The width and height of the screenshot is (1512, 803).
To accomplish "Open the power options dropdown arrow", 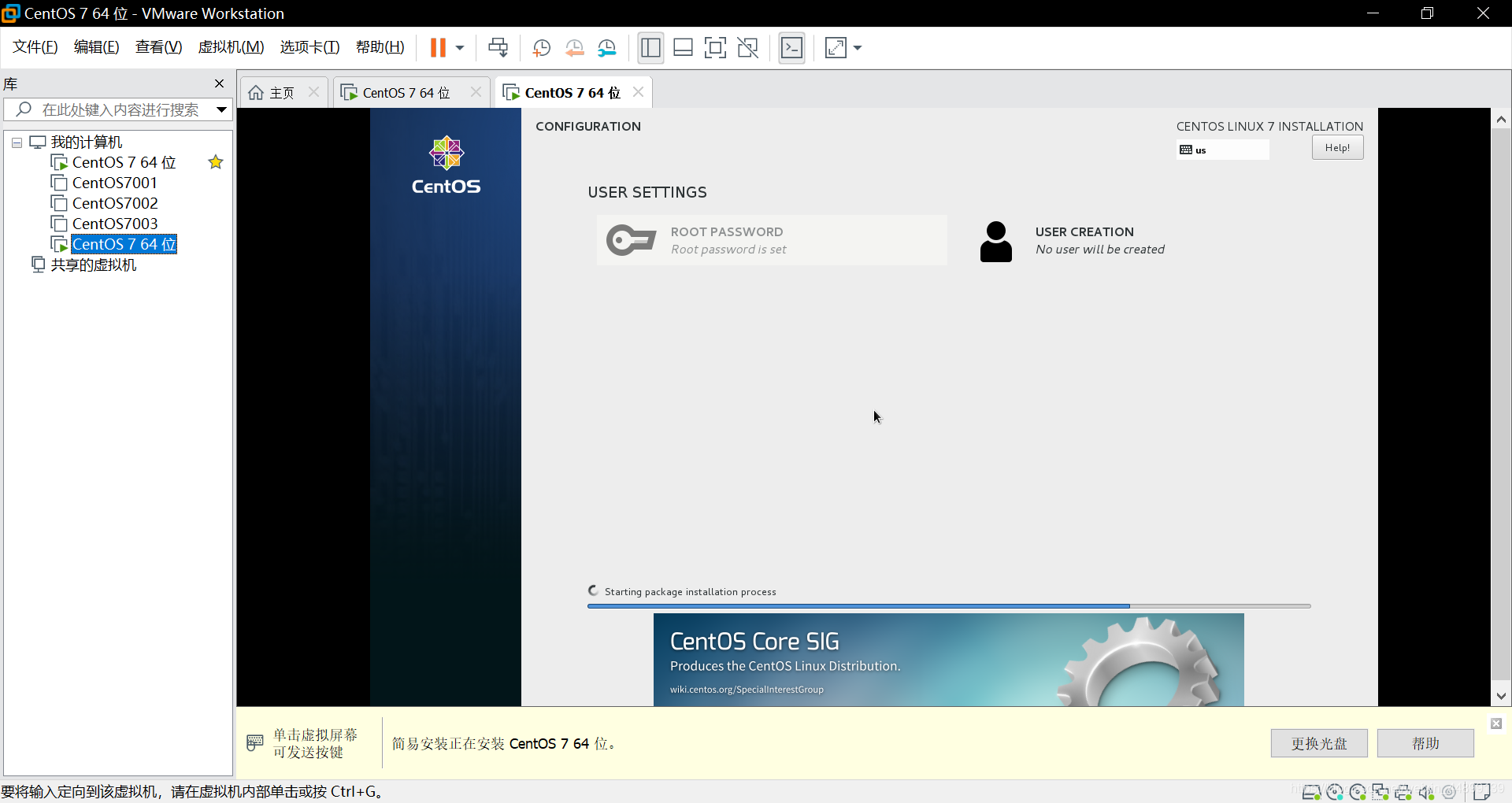I will pyautogui.click(x=460, y=48).
